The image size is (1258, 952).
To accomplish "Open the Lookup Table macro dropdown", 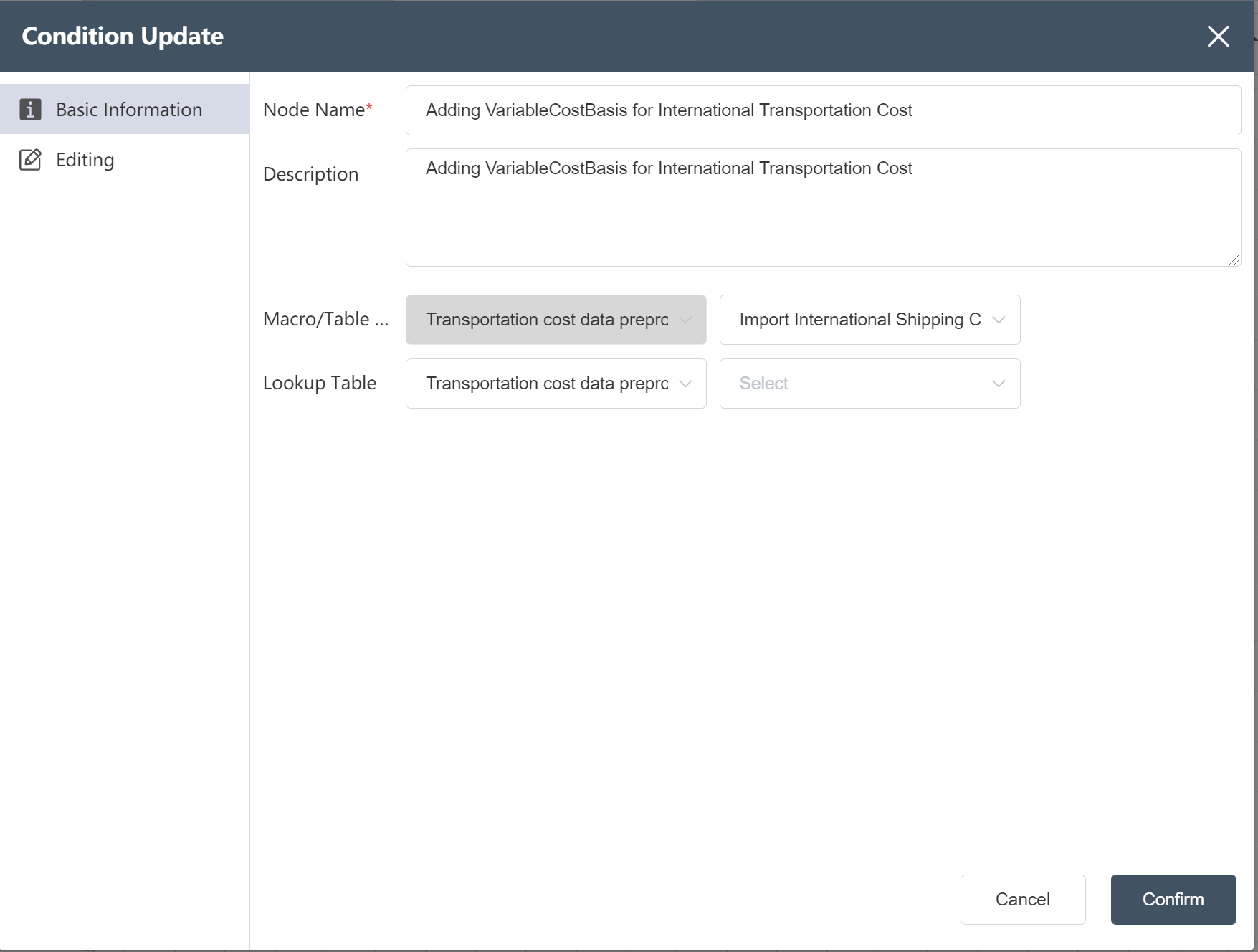I will click(556, 384).
